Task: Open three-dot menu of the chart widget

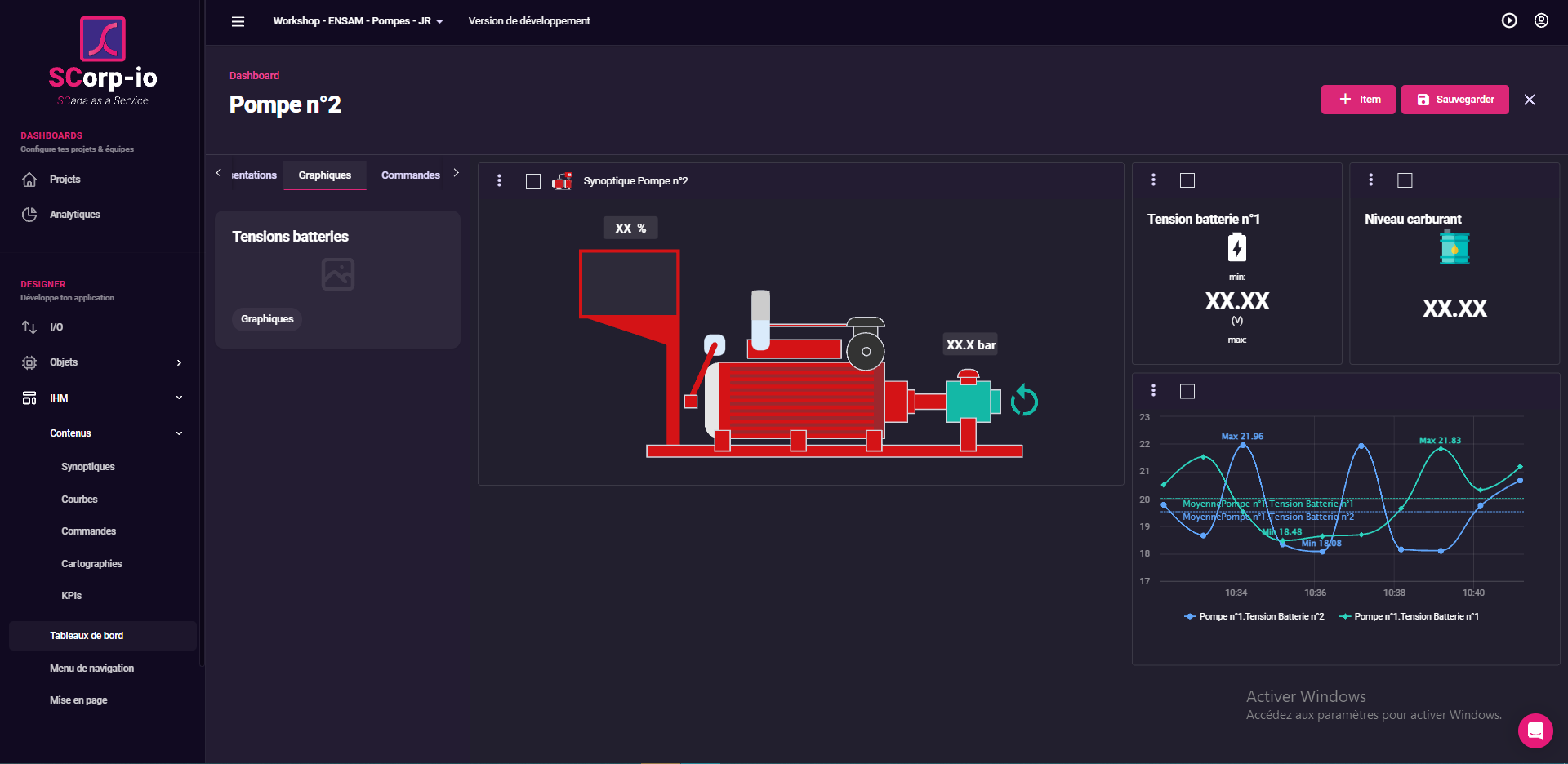Action: [x=1153, y=391]
